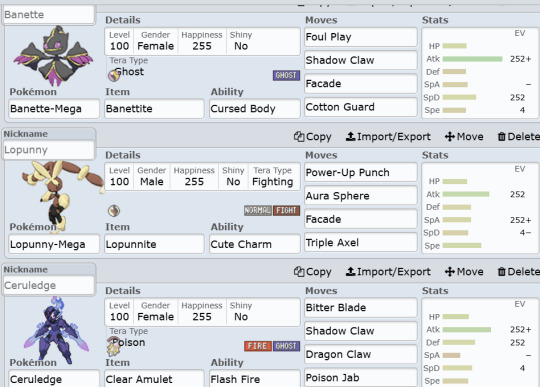Viewport: 540px width, 387px height.
Task: Select Ceruledge's Shadow Claw move slot
Action: tap(361, 331)
